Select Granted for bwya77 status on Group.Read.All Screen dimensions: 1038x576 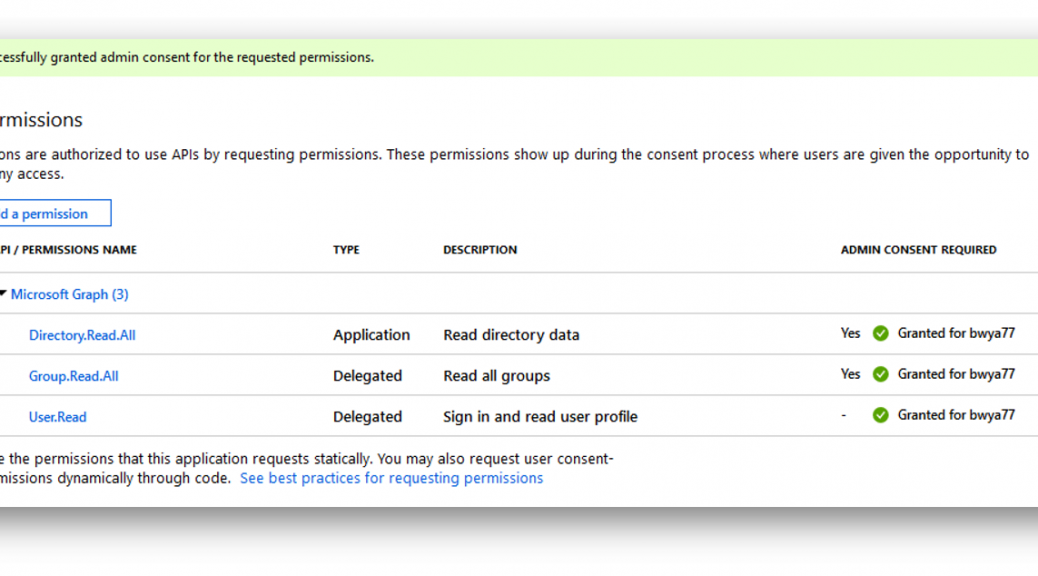[x=956, y=375]
